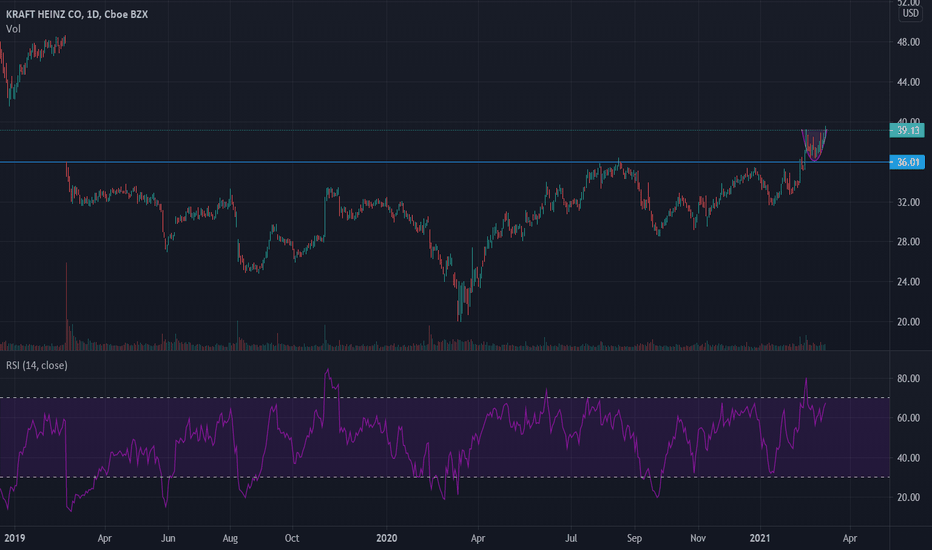932x550 pixels.
Task: Open the RSI (14, close) indicator label
Action: point(36,365)
